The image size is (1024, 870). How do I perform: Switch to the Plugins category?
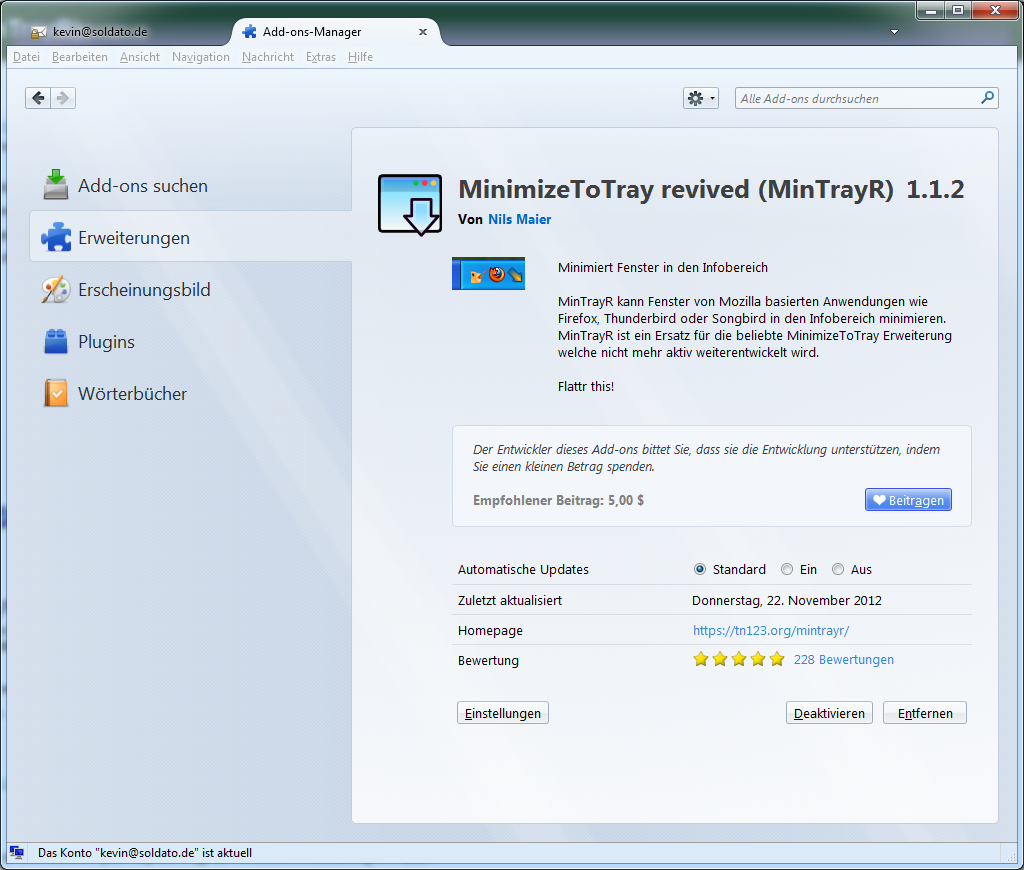[x=191, y=342]
